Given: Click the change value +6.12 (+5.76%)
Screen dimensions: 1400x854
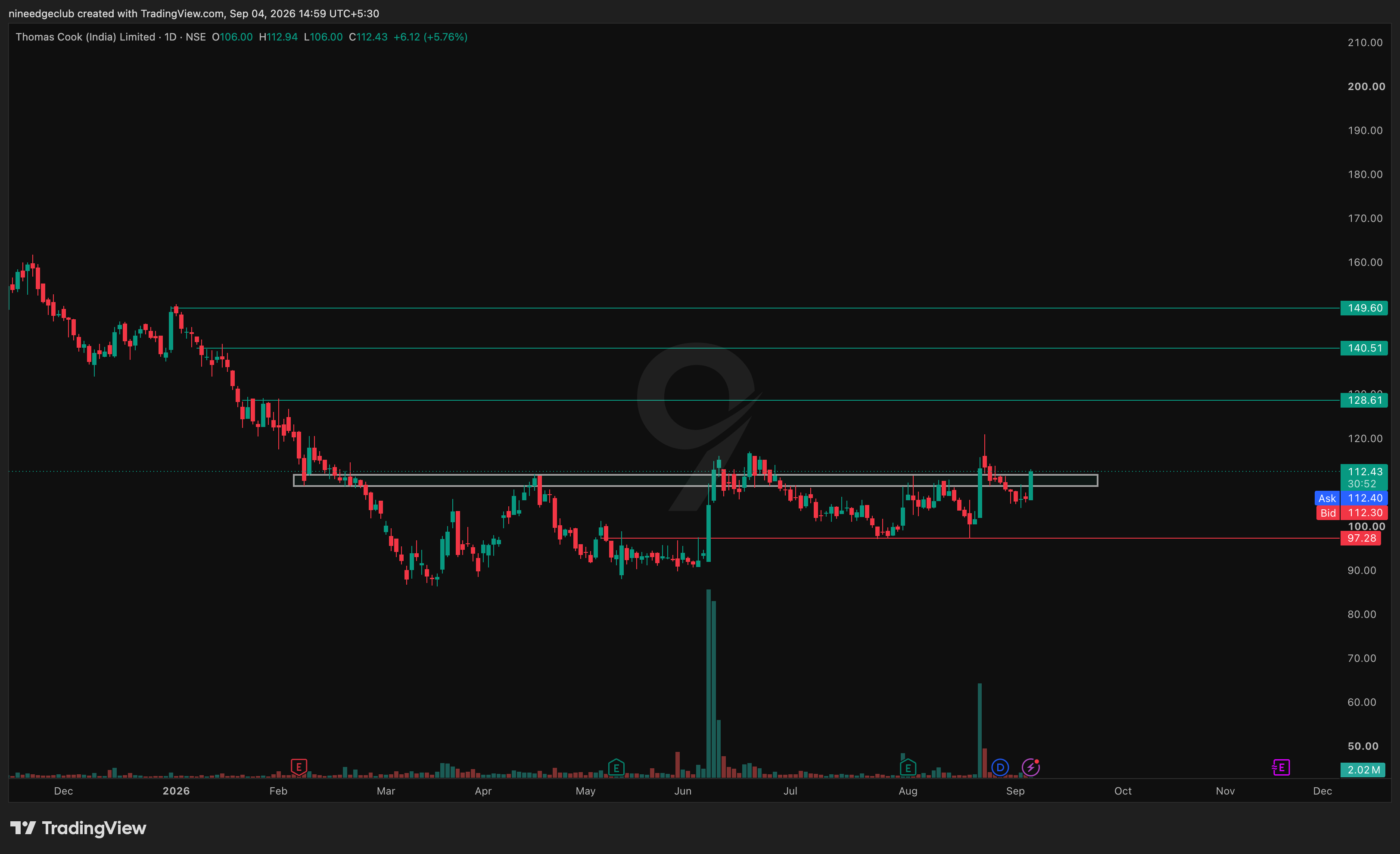Looking at the screenshot, I should pyautogui.click(x=431, y=37).
